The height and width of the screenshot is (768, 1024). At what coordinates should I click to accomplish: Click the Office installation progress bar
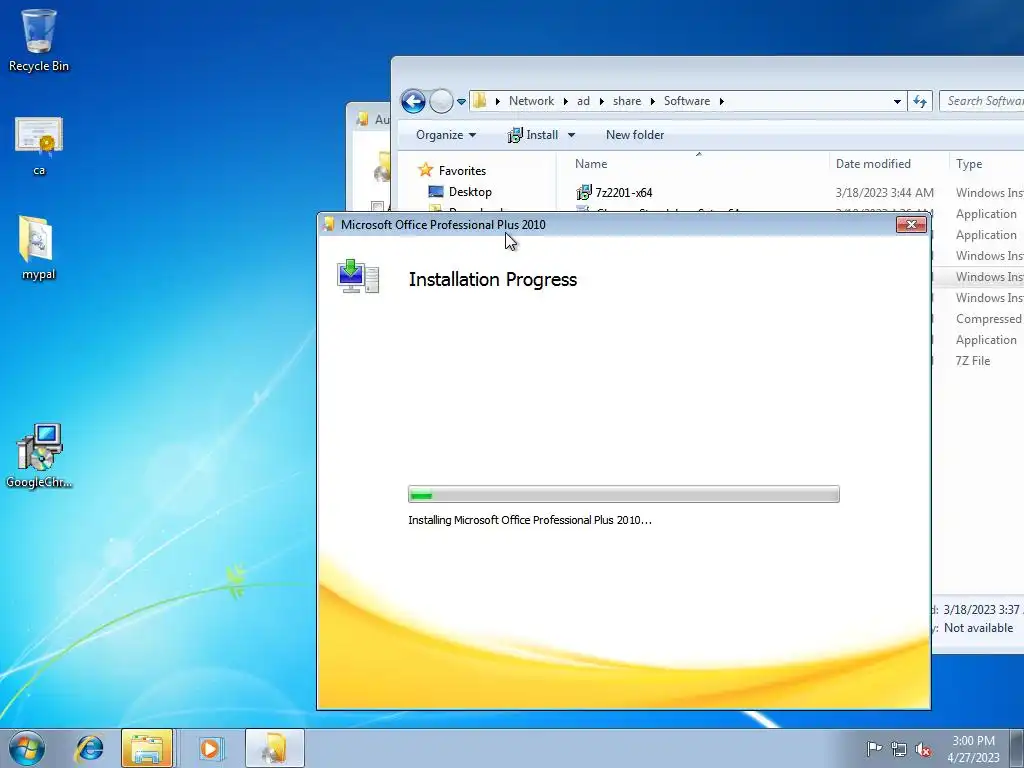(624, 494)
